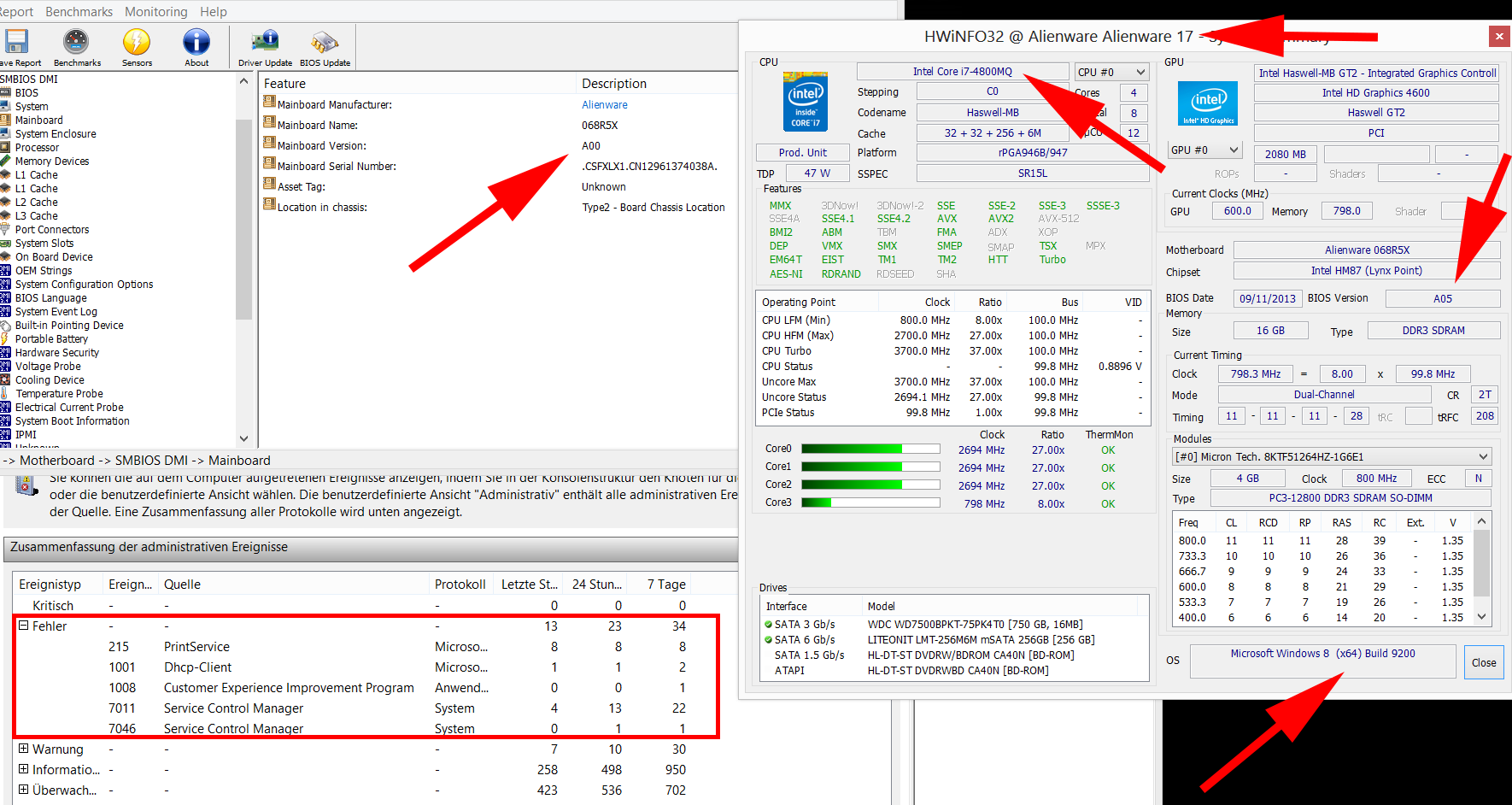
Task: Click the Quelle column header
Action: (293, 585)
